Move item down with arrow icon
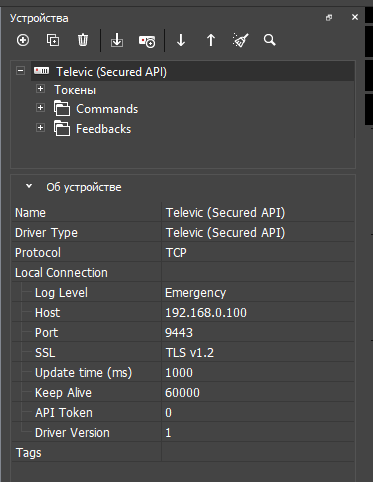373x482 pixels. (181, 40)
